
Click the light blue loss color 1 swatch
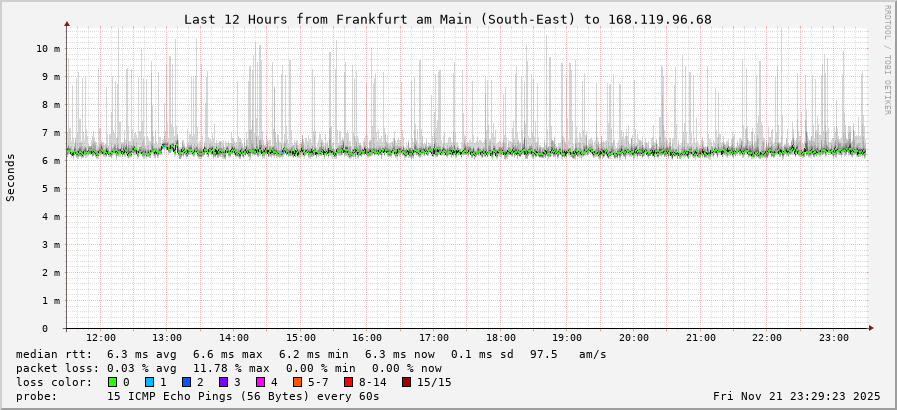point(150,382)
